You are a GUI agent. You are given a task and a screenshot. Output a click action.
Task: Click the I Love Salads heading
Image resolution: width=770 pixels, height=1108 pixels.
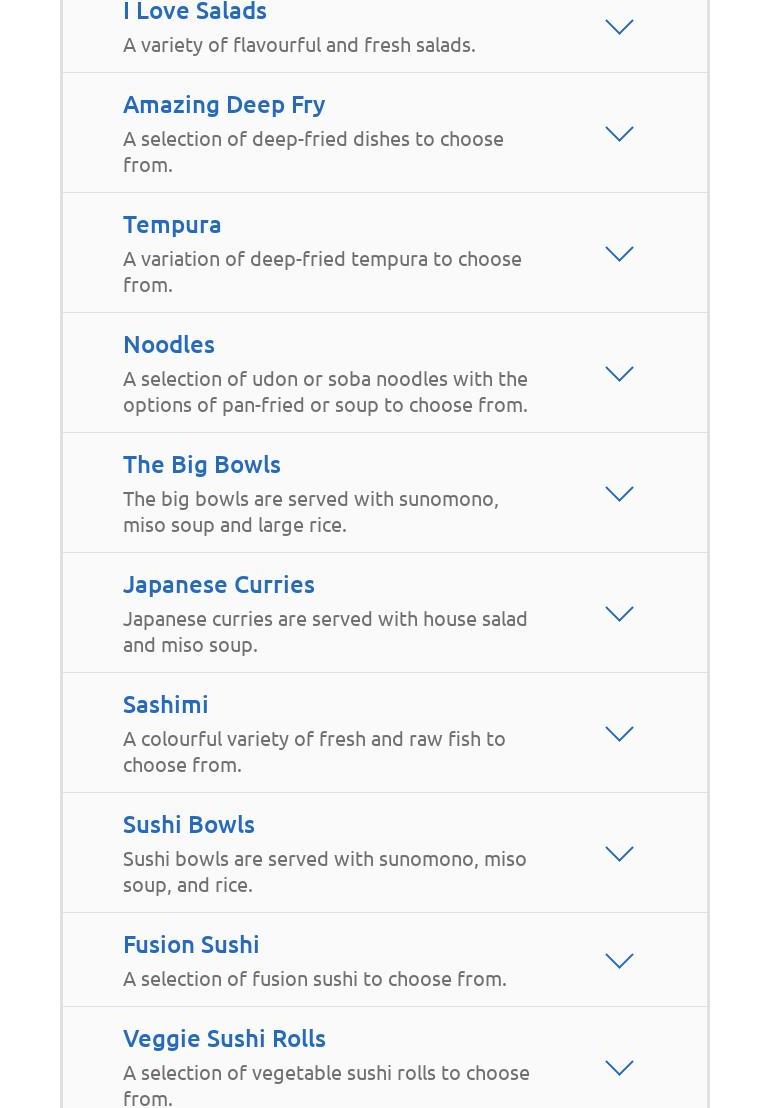pos(195,12)
